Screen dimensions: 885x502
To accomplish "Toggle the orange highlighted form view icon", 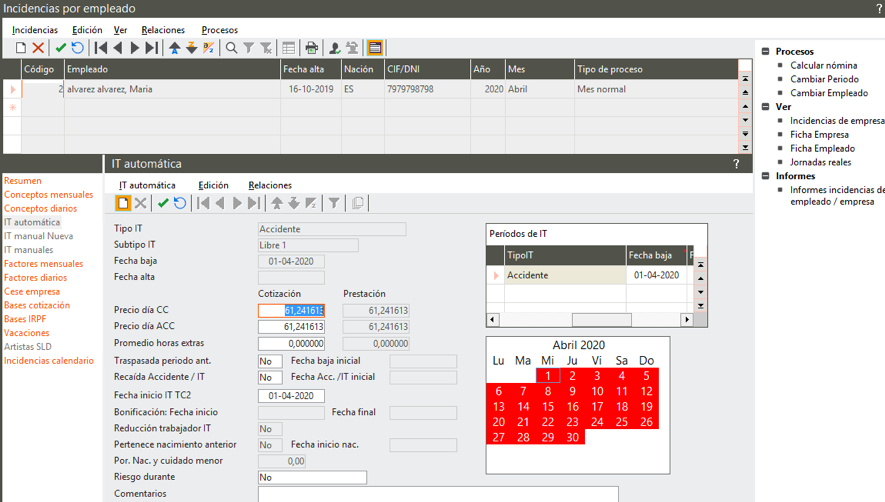I will pos(375,48).
